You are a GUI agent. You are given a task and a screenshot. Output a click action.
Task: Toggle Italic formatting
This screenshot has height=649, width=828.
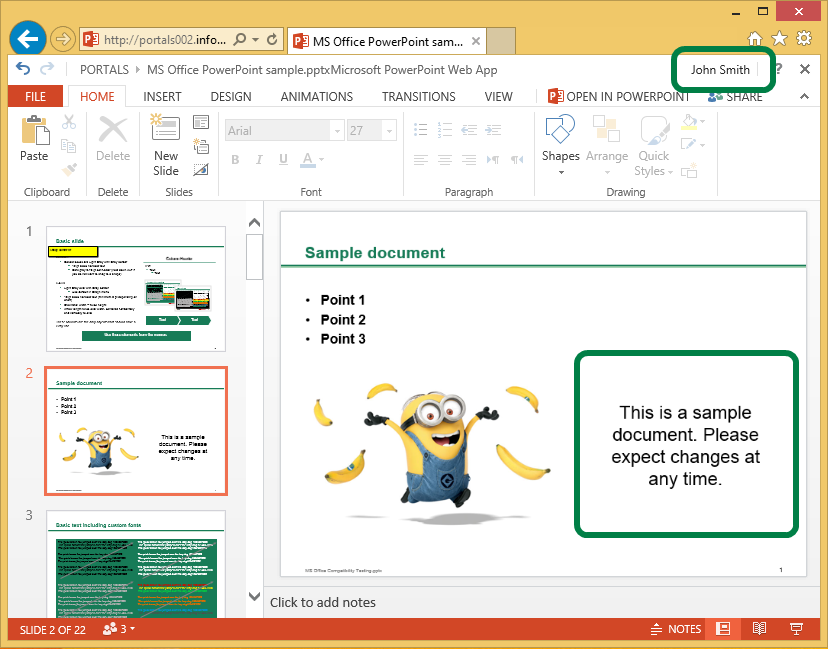259,159
